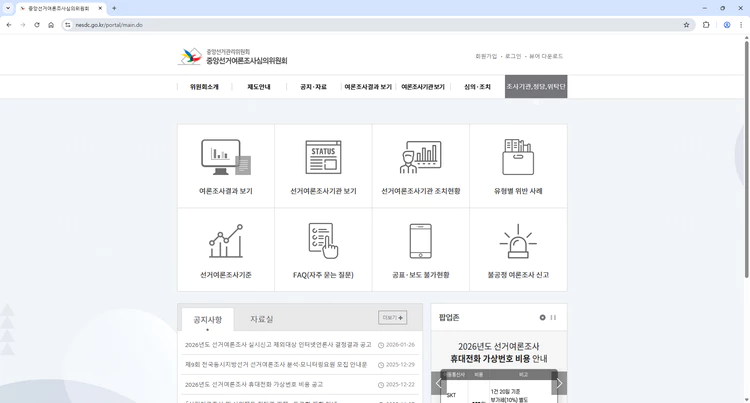Open the browser extensions puzzle icon
The height and width of the screenshot is (403, 750).
[x=706, y=25]
